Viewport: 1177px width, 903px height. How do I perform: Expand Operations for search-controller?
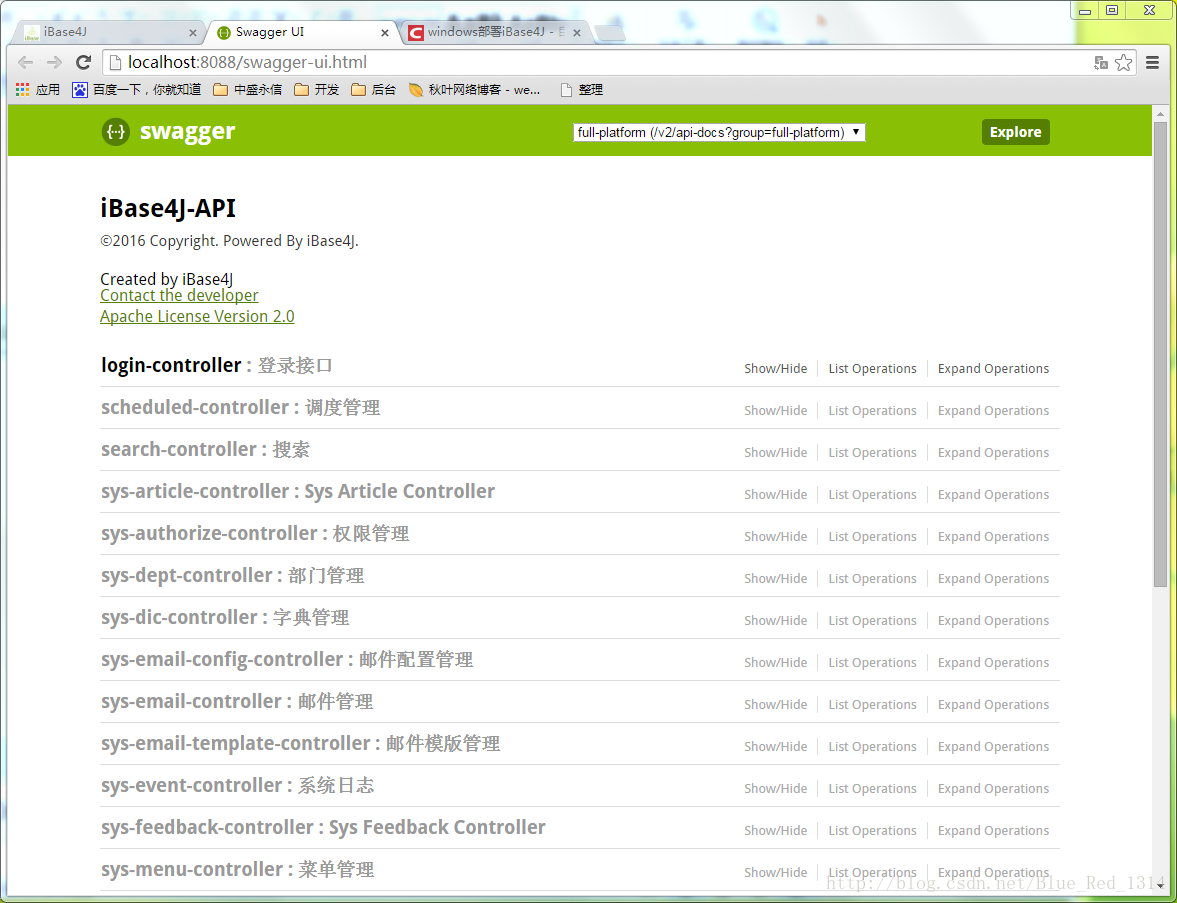[x=993, y=453]
